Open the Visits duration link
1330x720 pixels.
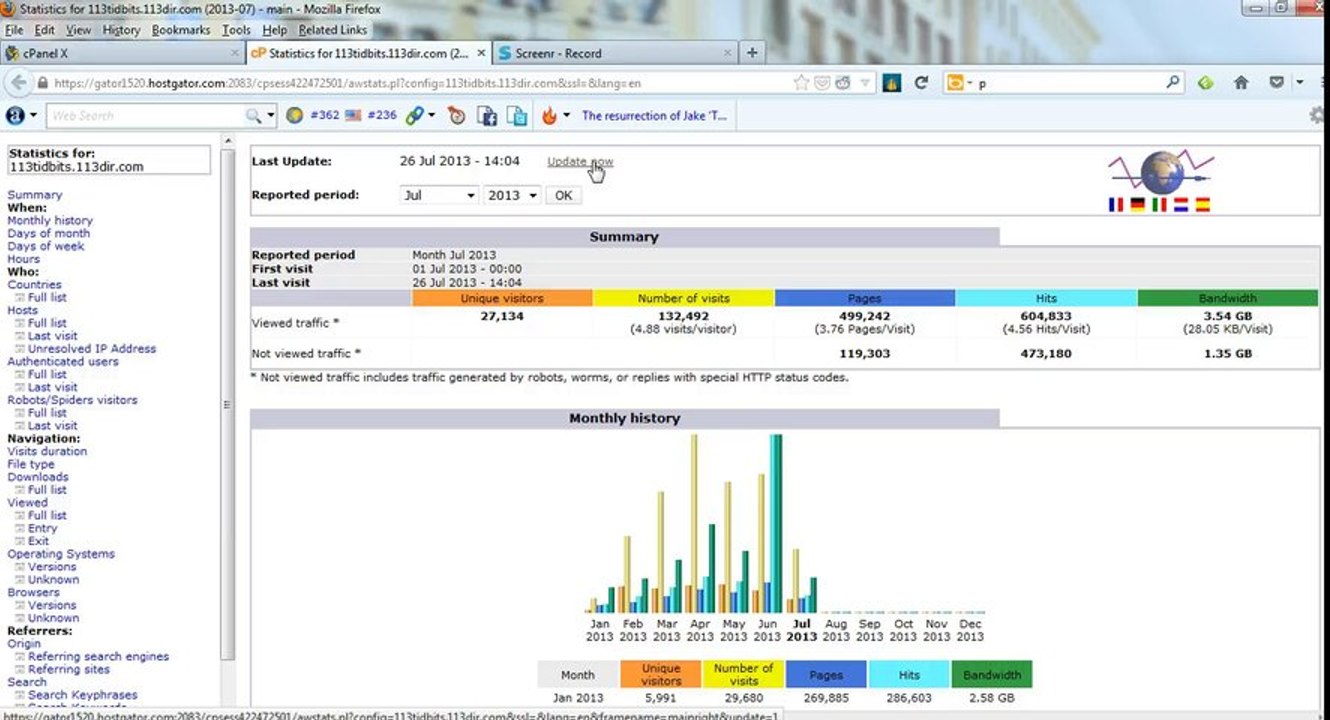click(47, 451)
